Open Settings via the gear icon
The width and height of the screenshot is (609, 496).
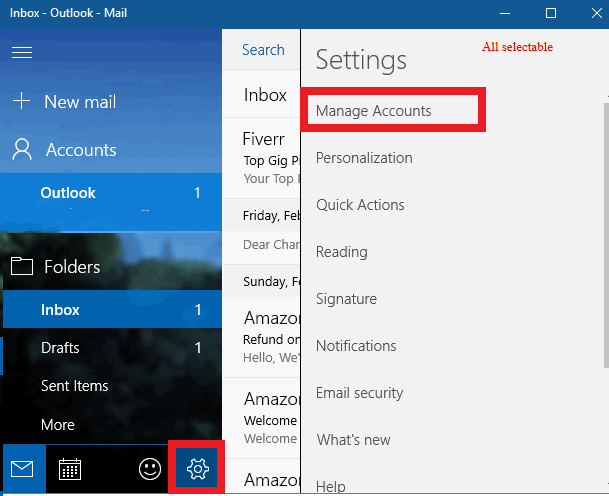tap(197, 468)
